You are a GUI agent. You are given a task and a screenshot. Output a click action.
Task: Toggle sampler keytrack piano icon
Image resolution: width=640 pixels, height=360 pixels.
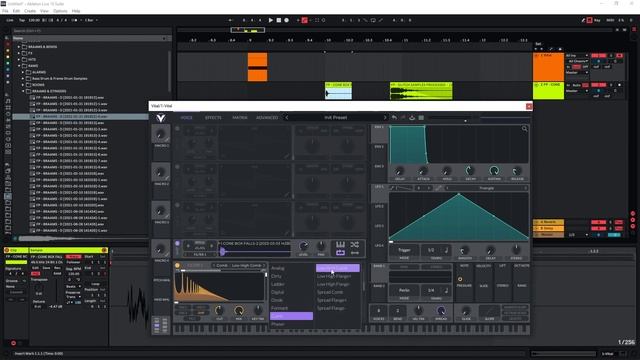[x=340, y=244]
